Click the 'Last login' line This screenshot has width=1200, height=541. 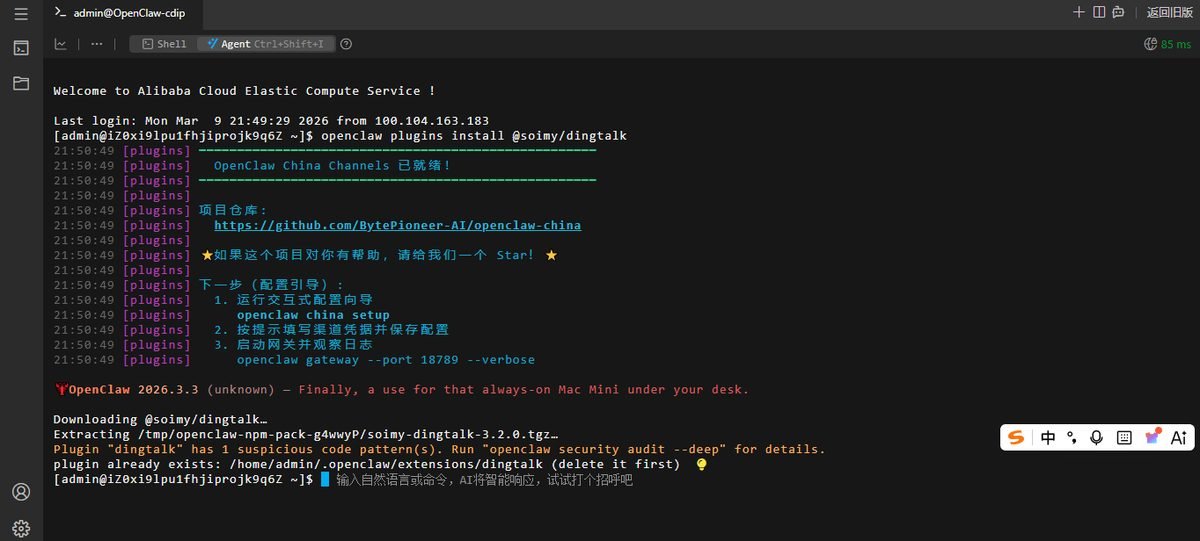pyautogui.click(x=271, y=120)
